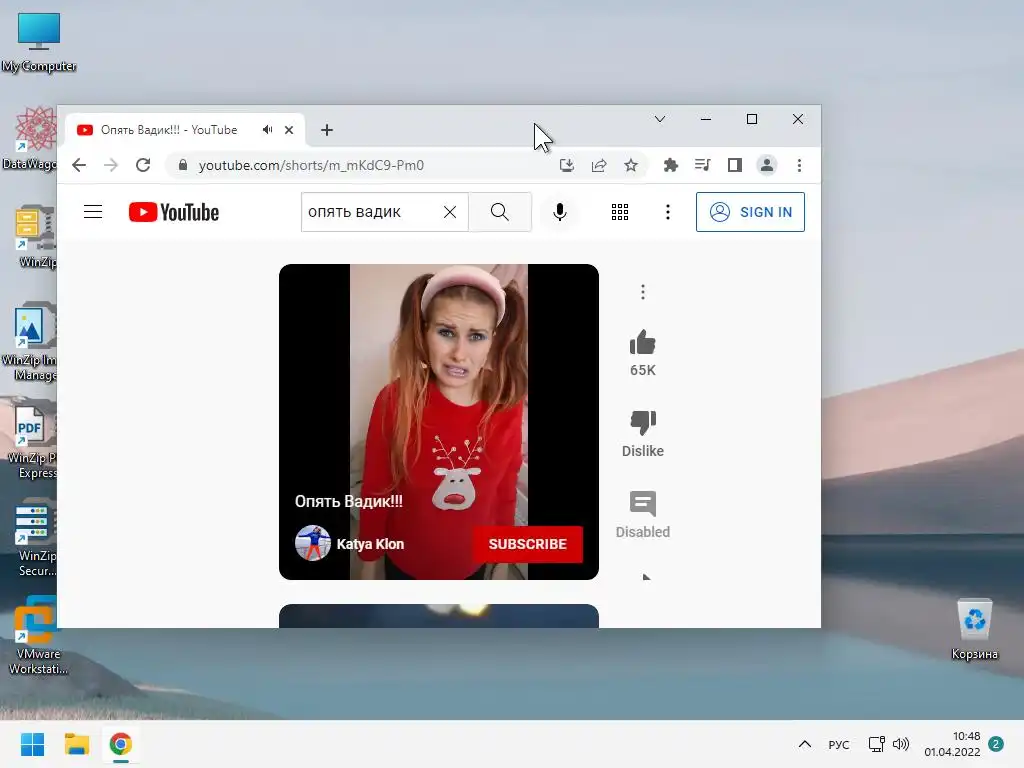Click the Disabled comments icon
This screenshot has width=1024, height=768.
click(643, 504)
